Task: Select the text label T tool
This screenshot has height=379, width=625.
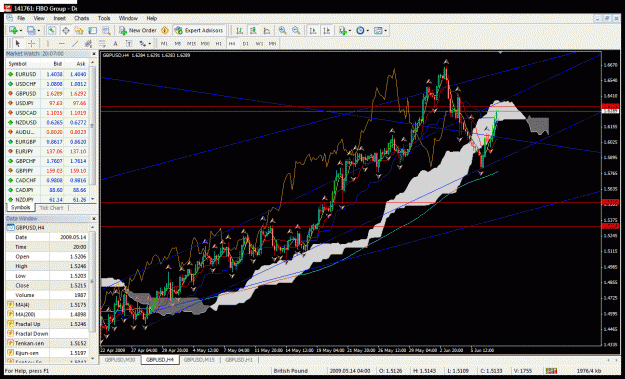Action: pos(129,43)
